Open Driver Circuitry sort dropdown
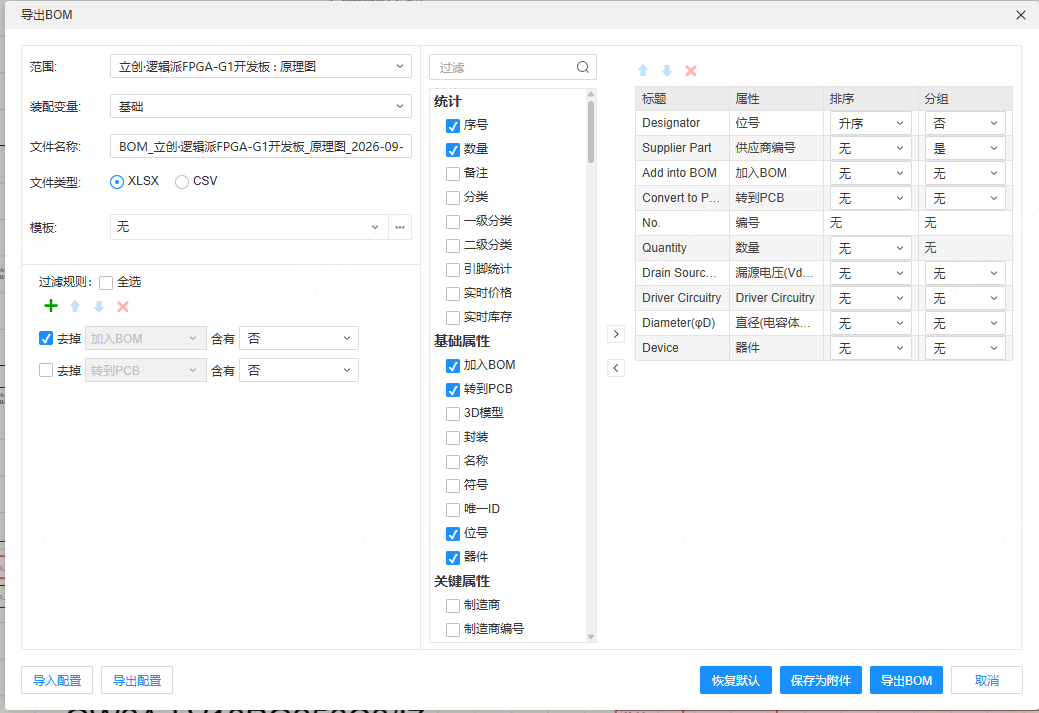Screen dimensions: 1039x713 pos(870,298)
